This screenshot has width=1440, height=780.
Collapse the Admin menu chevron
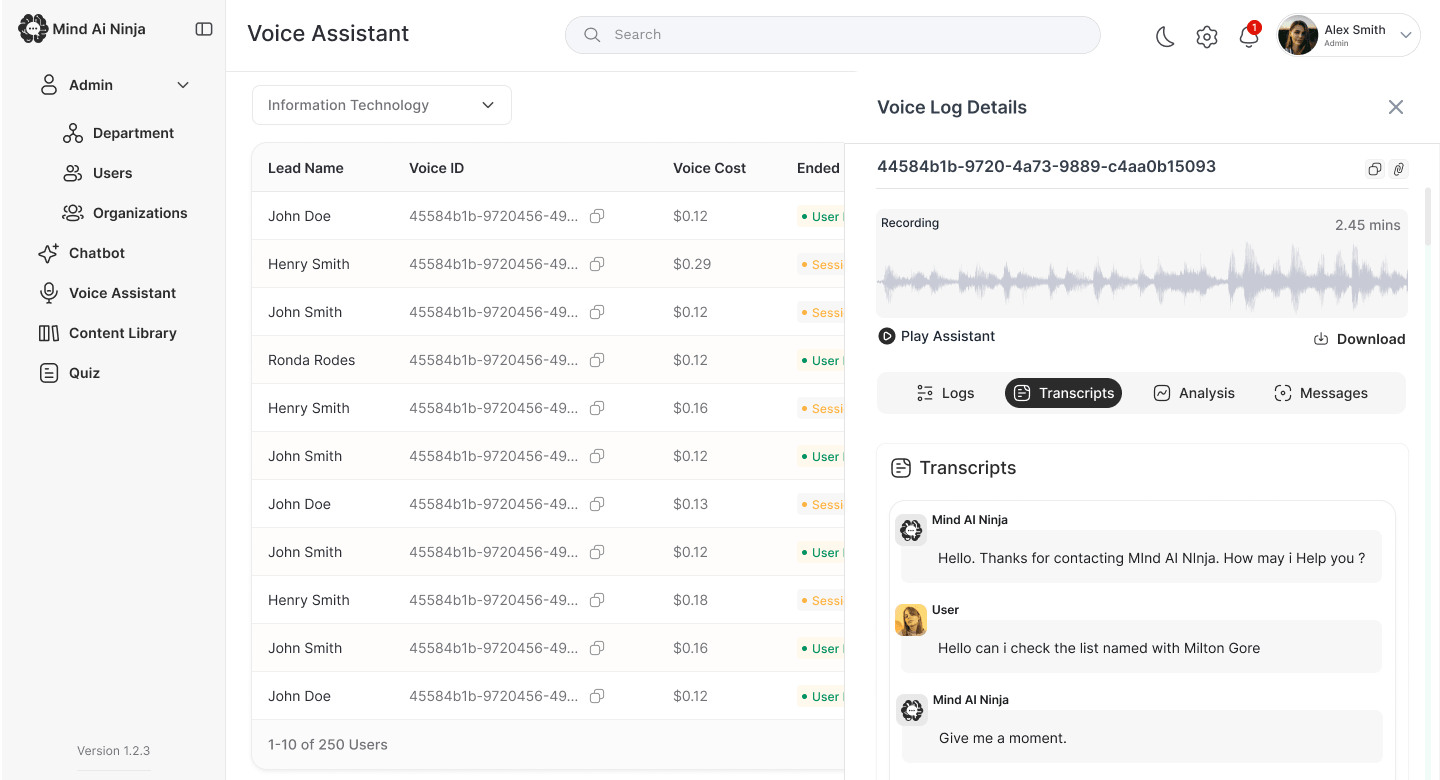click(x=183, y=85)
